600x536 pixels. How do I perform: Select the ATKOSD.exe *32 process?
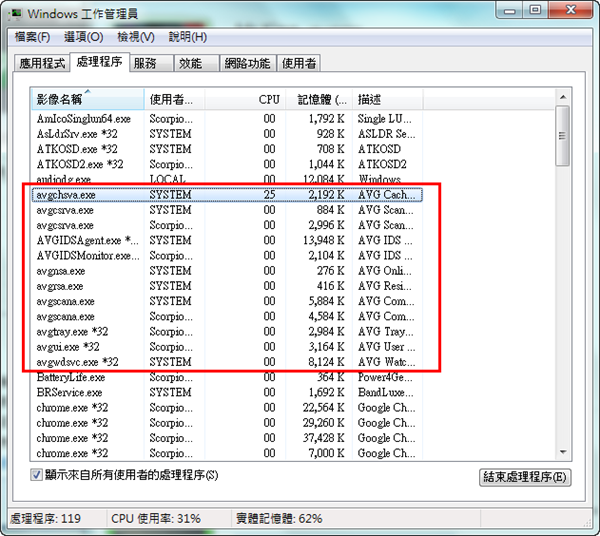[x=227, y=149]
